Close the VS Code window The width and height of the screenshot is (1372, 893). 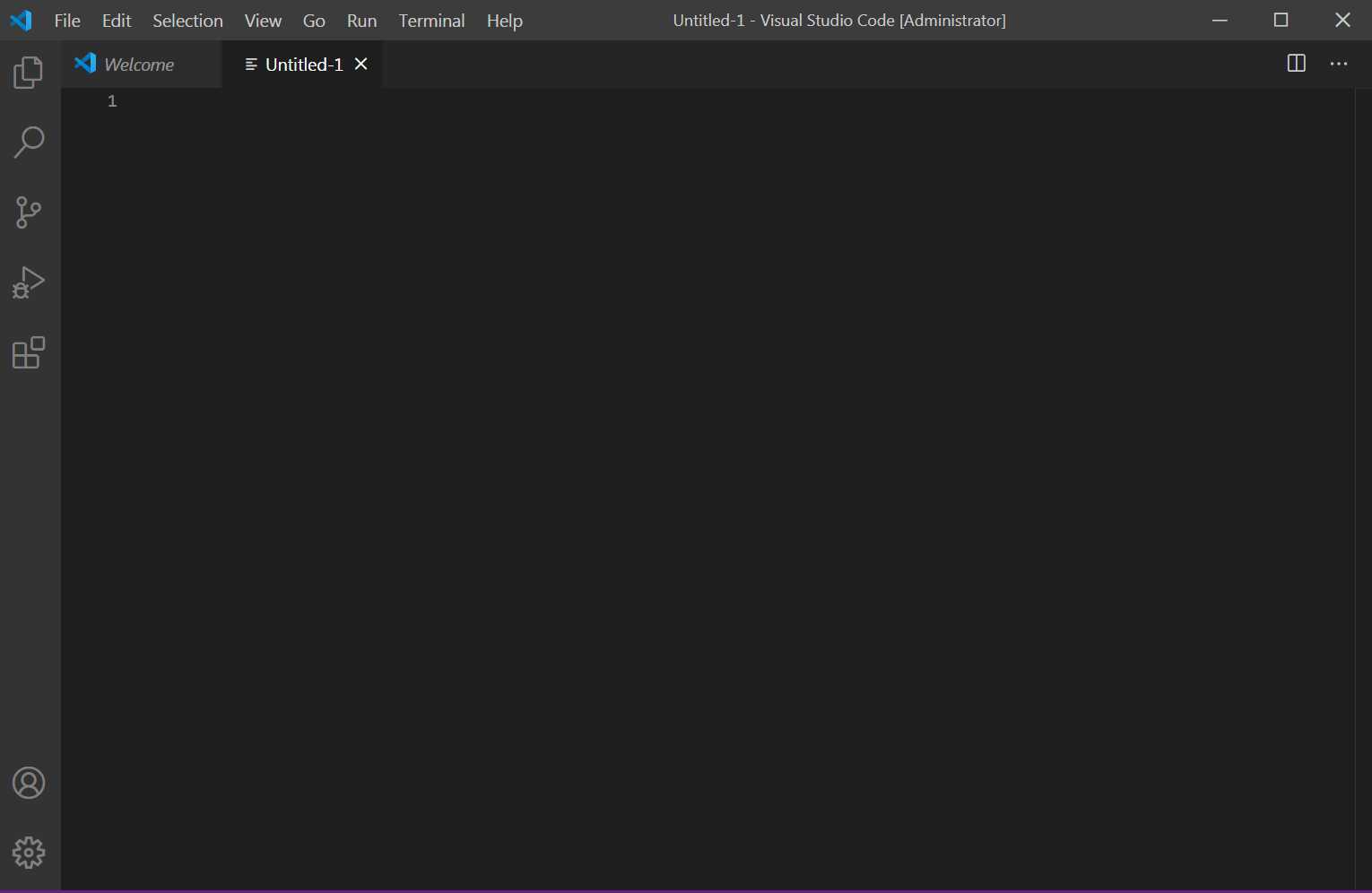[x=1342, y=20]
